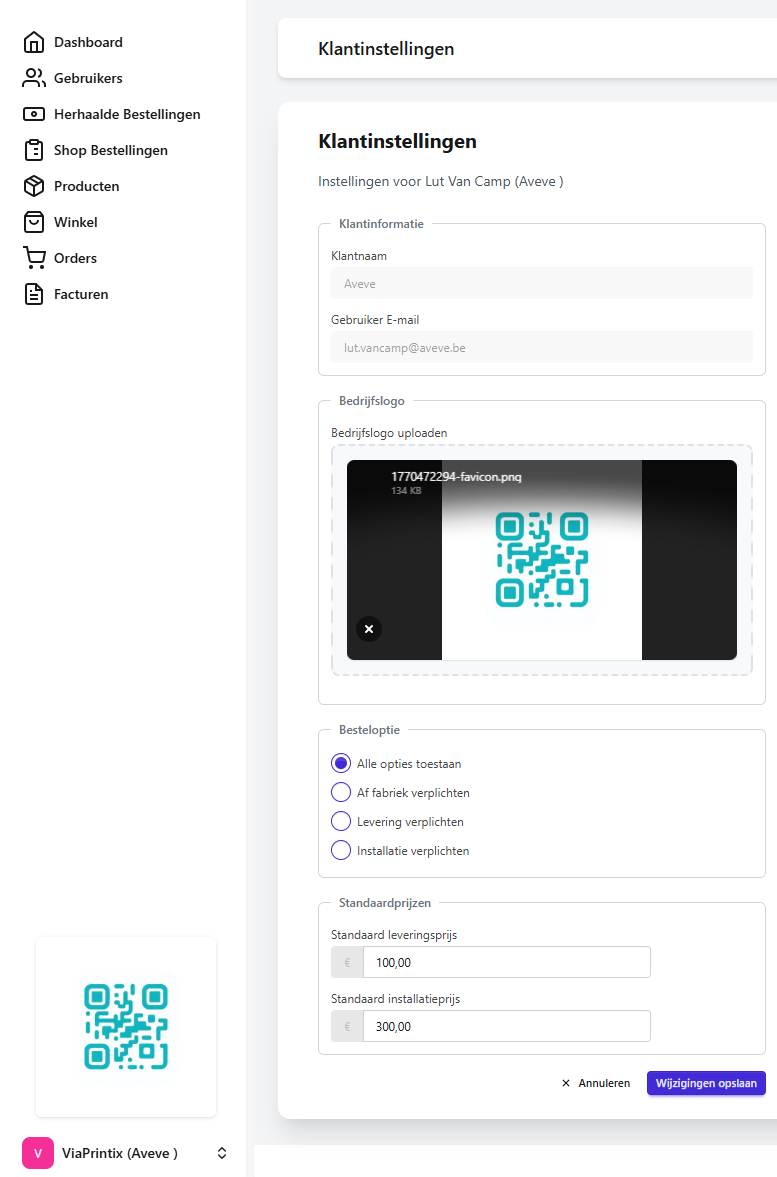Click the Producten box icon
The width and height of the screenshot is (777, 1177).
(x=34, y=186)
